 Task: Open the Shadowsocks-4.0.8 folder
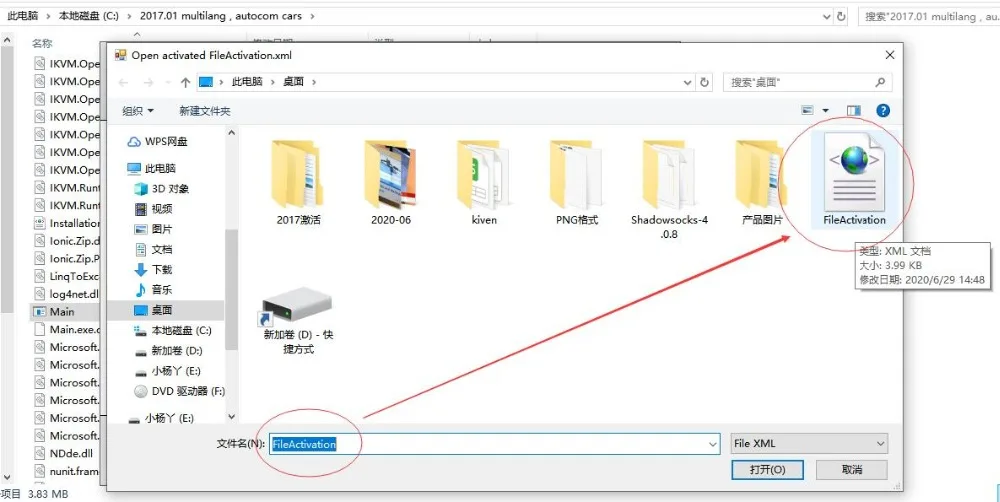tap(669, 174)
